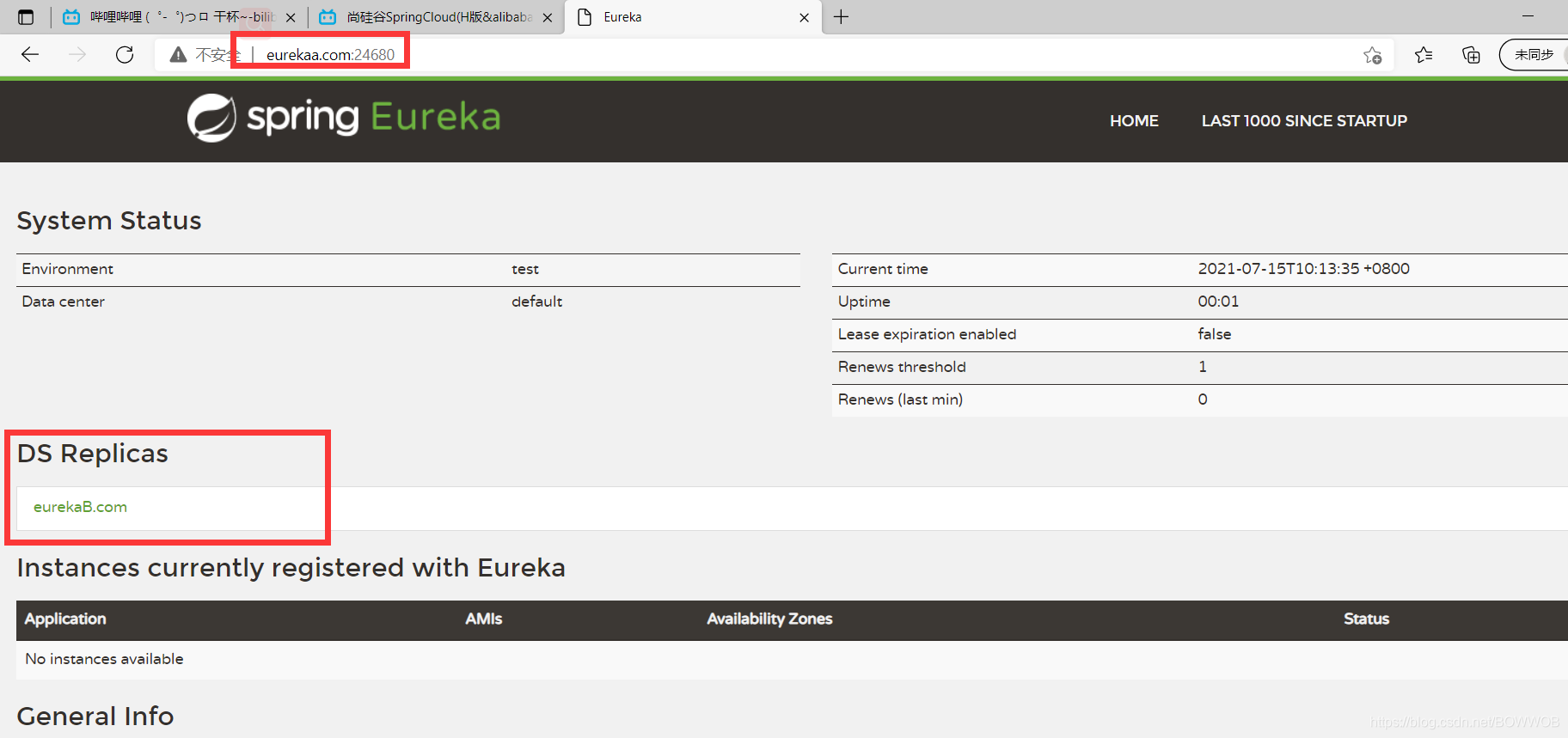Click the 'Data center' label
This screenshot has height=738, width=1568.
click(64, 302)
